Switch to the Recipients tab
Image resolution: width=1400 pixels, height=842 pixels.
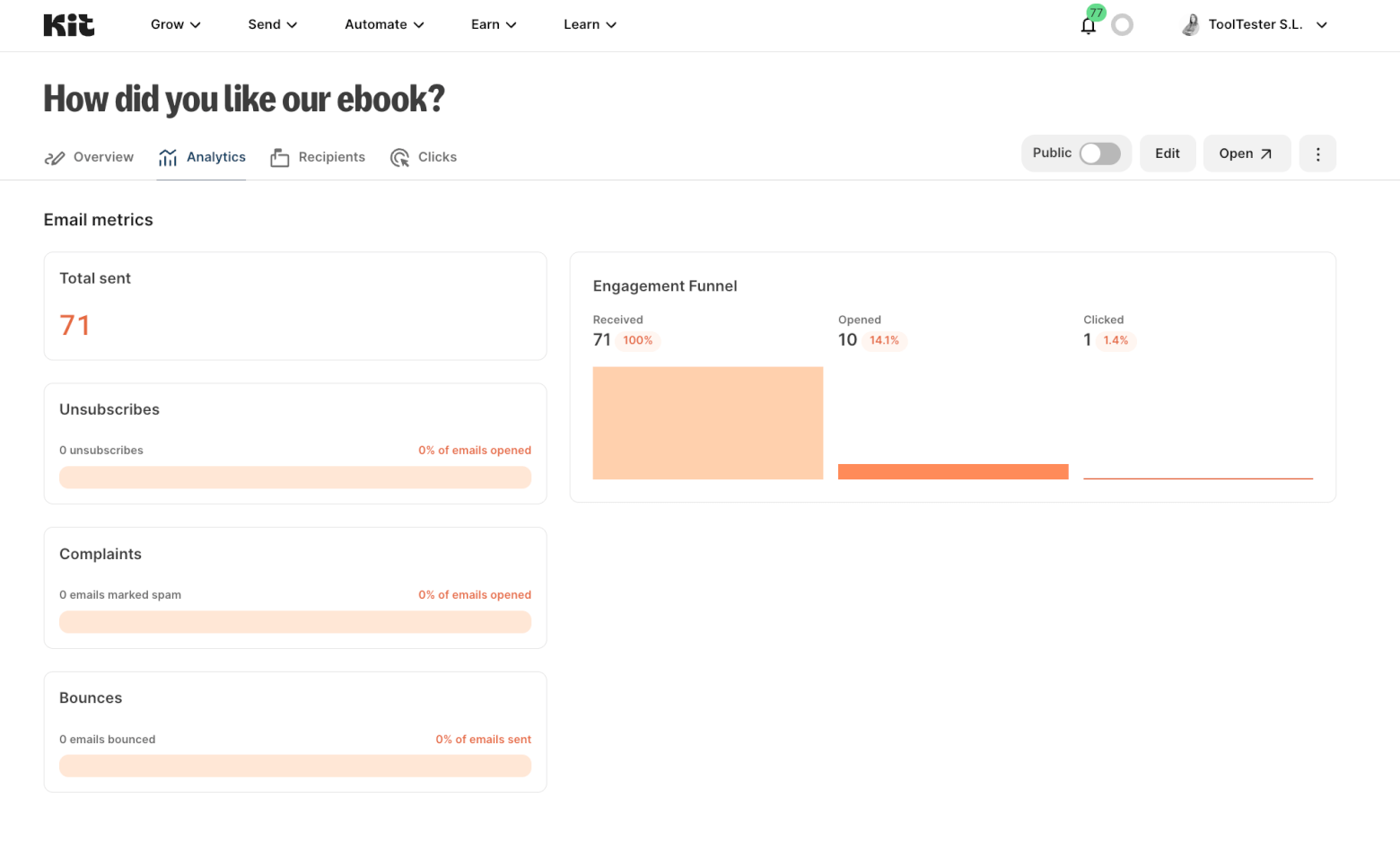318,157
